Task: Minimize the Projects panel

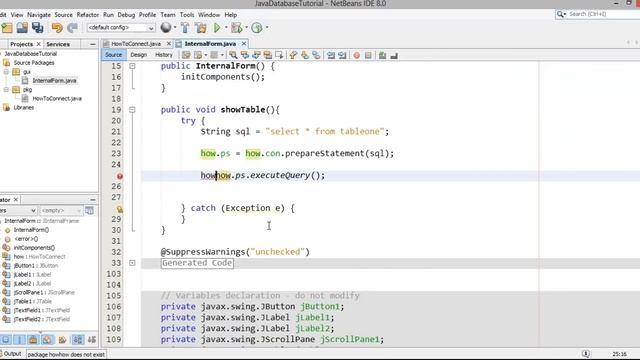Action: pos(93,44)
